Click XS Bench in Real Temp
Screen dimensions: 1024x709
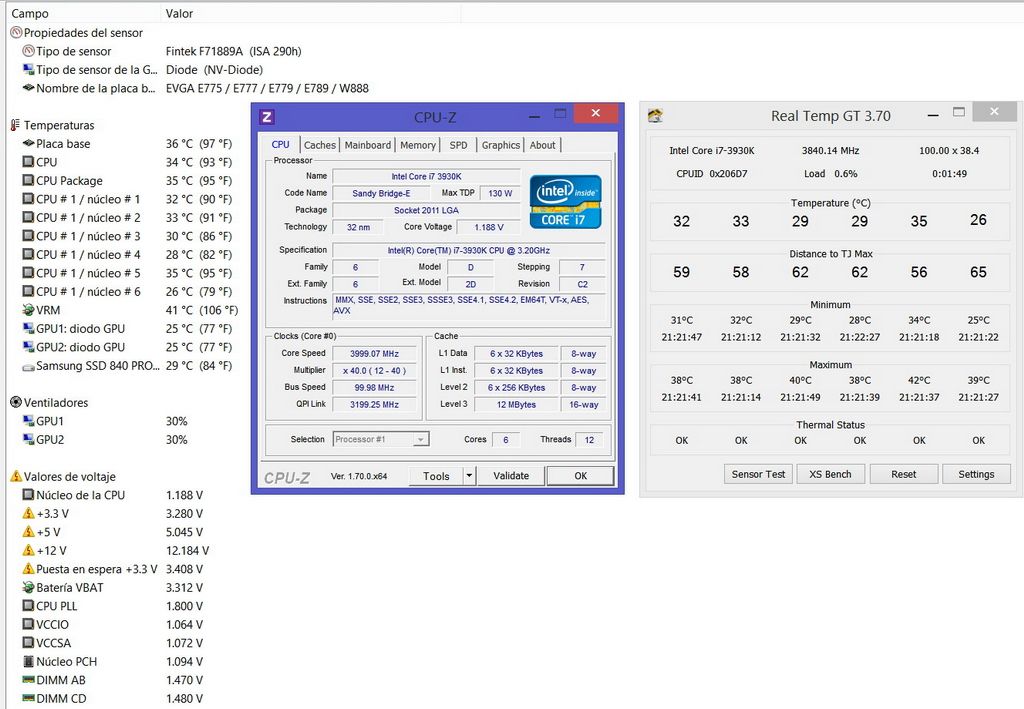coord(831,474)
